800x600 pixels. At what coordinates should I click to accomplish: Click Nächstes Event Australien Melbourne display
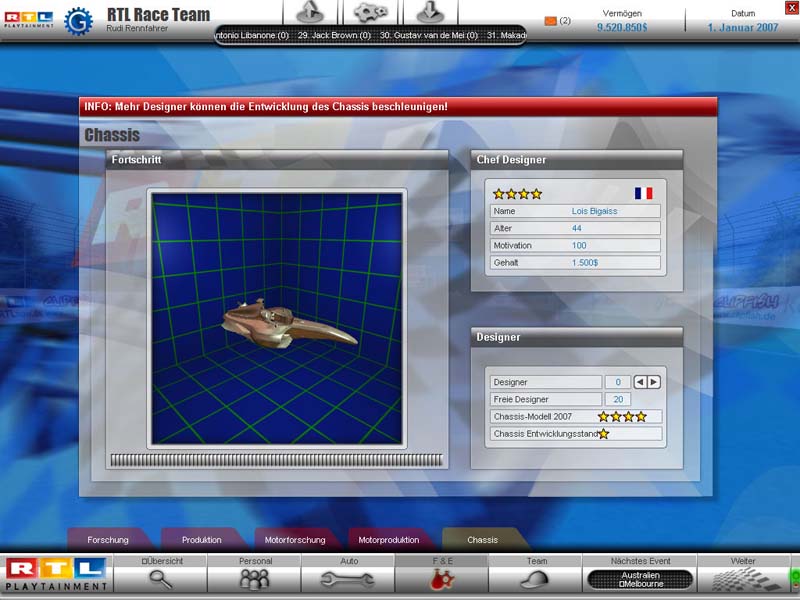tap(640, 580)
